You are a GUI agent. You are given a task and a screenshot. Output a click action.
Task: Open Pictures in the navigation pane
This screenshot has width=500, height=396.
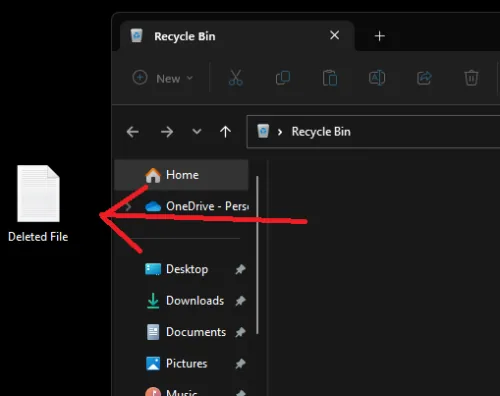[x=181, y=364]
